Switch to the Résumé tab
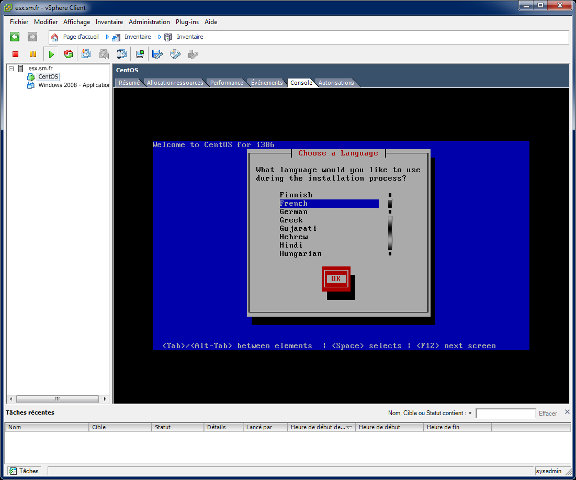The height and width of the screenshot is (480, 576). pyautogui.click(x=129, y=83)
